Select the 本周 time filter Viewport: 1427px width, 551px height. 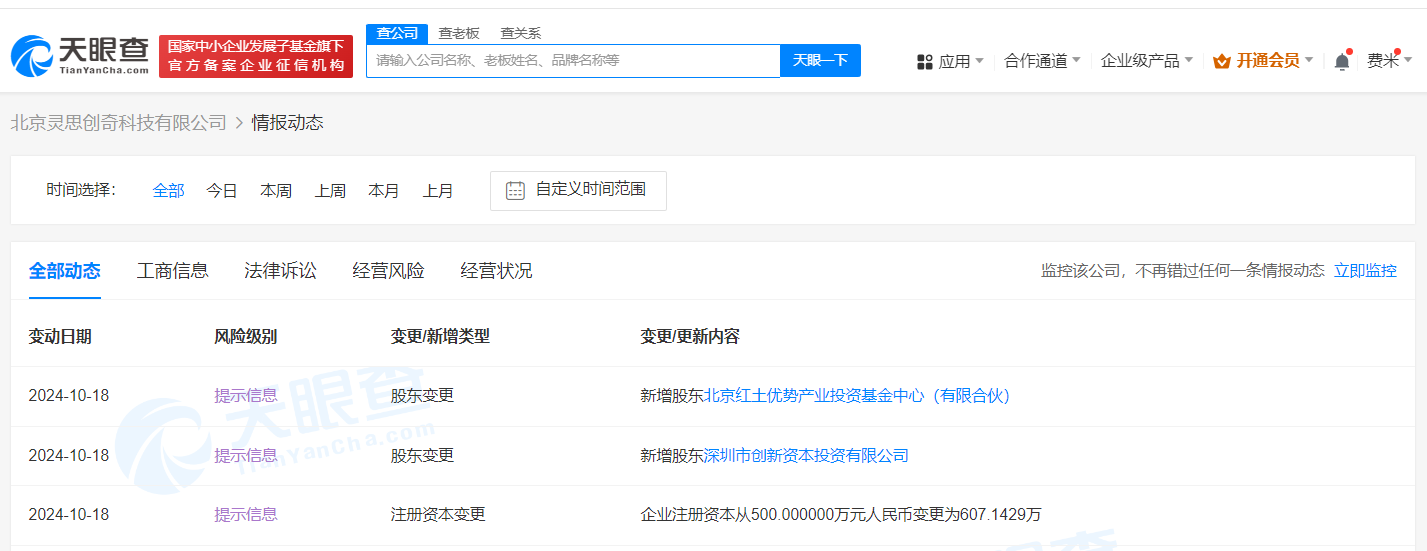276,190
